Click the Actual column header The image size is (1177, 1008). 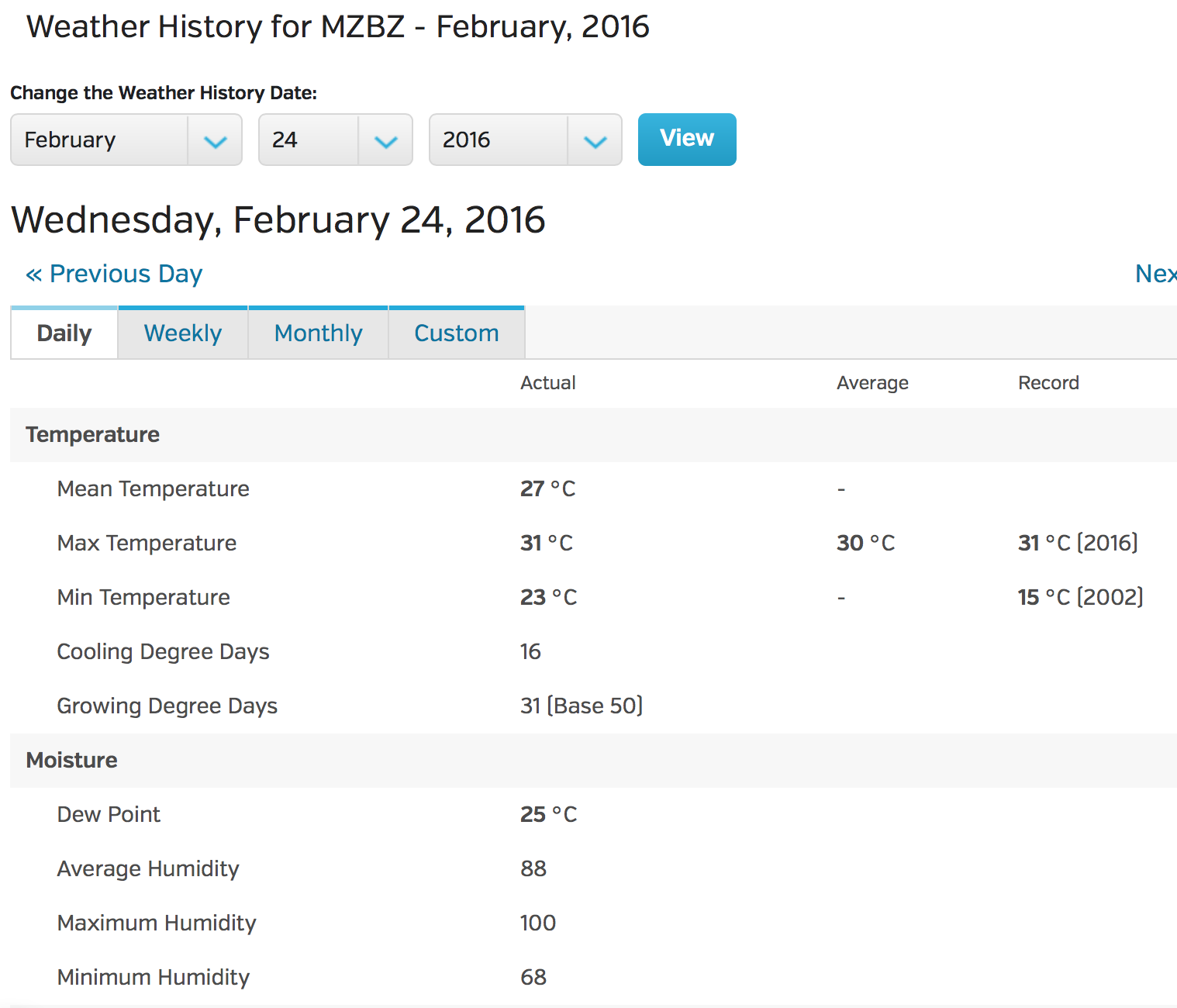[547, 383]
